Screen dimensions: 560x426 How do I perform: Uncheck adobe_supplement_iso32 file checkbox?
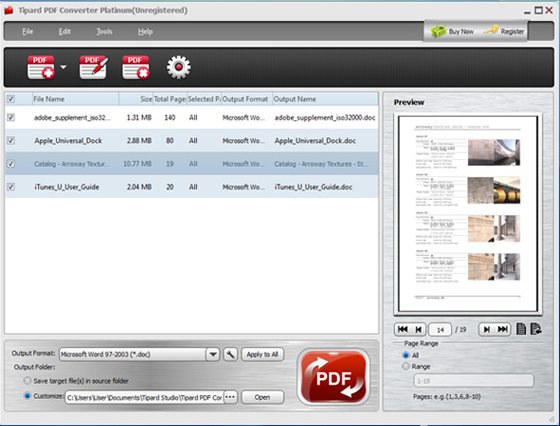pyautogui.click(x=11, y=117)
